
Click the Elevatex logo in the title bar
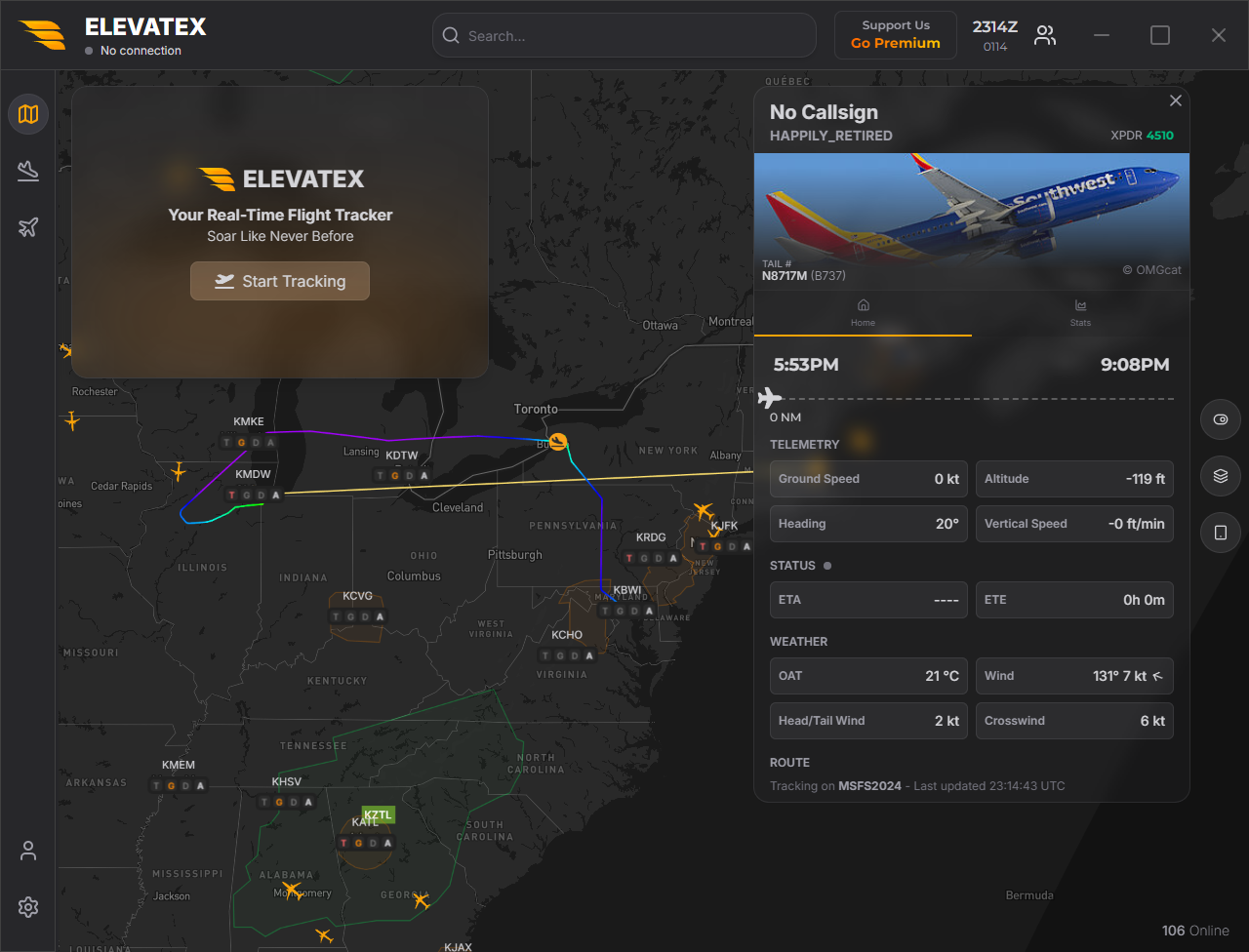pyautogui.click(x=43, y=35)
